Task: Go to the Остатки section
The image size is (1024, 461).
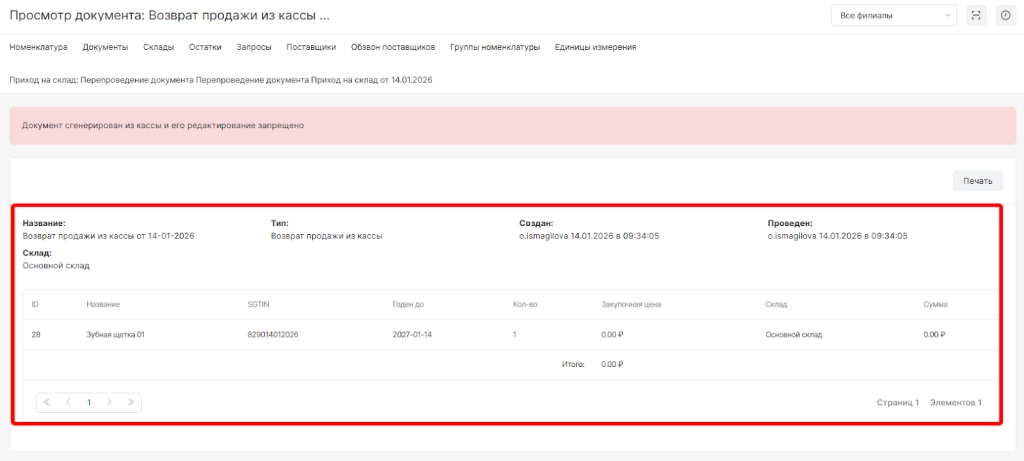Action: click(205, 47)
